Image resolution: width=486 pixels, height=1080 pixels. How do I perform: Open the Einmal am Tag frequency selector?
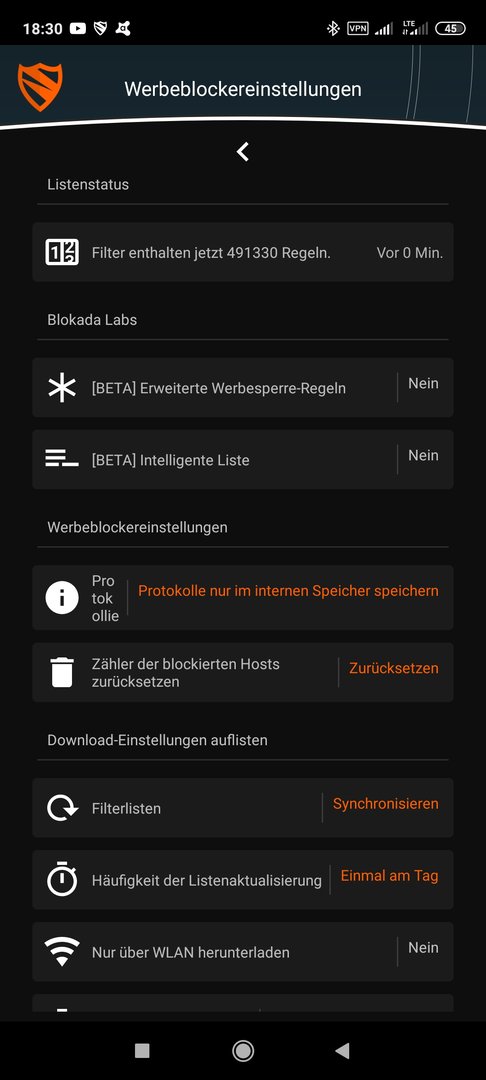(x=390, y=876)
